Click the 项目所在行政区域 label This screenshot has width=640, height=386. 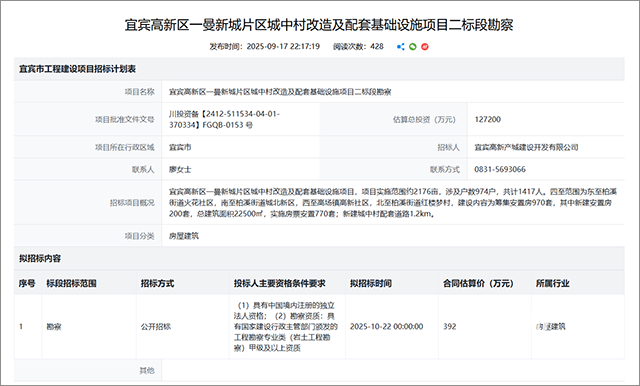pyautogui.click(x=124, y=147)
